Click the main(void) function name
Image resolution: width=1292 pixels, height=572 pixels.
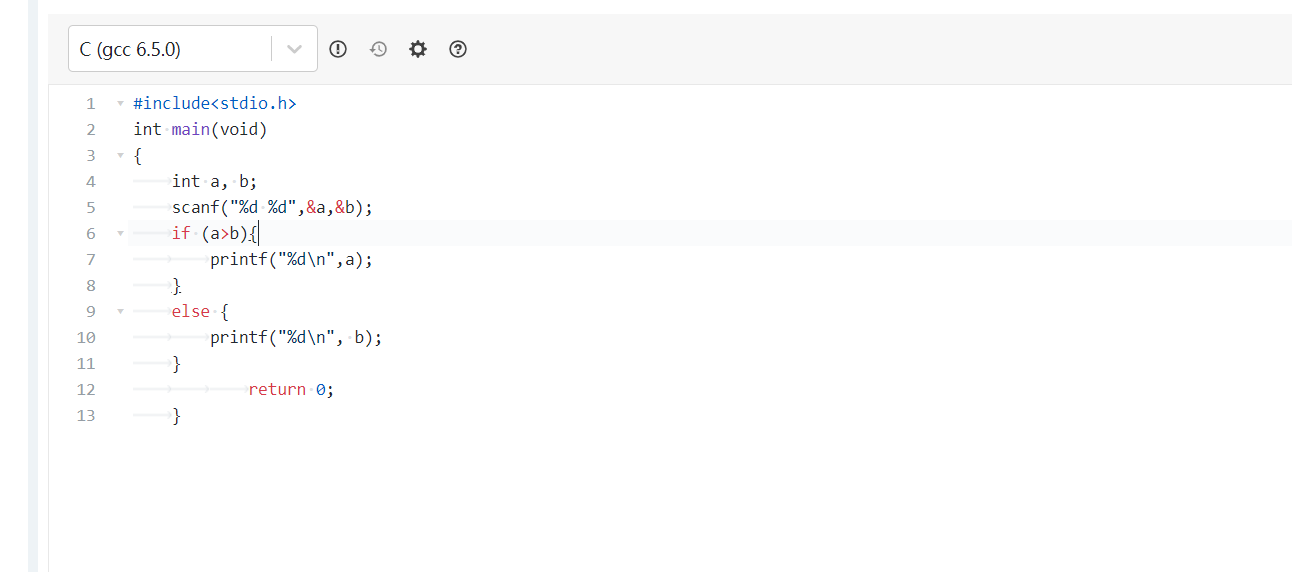coord(191,129)
